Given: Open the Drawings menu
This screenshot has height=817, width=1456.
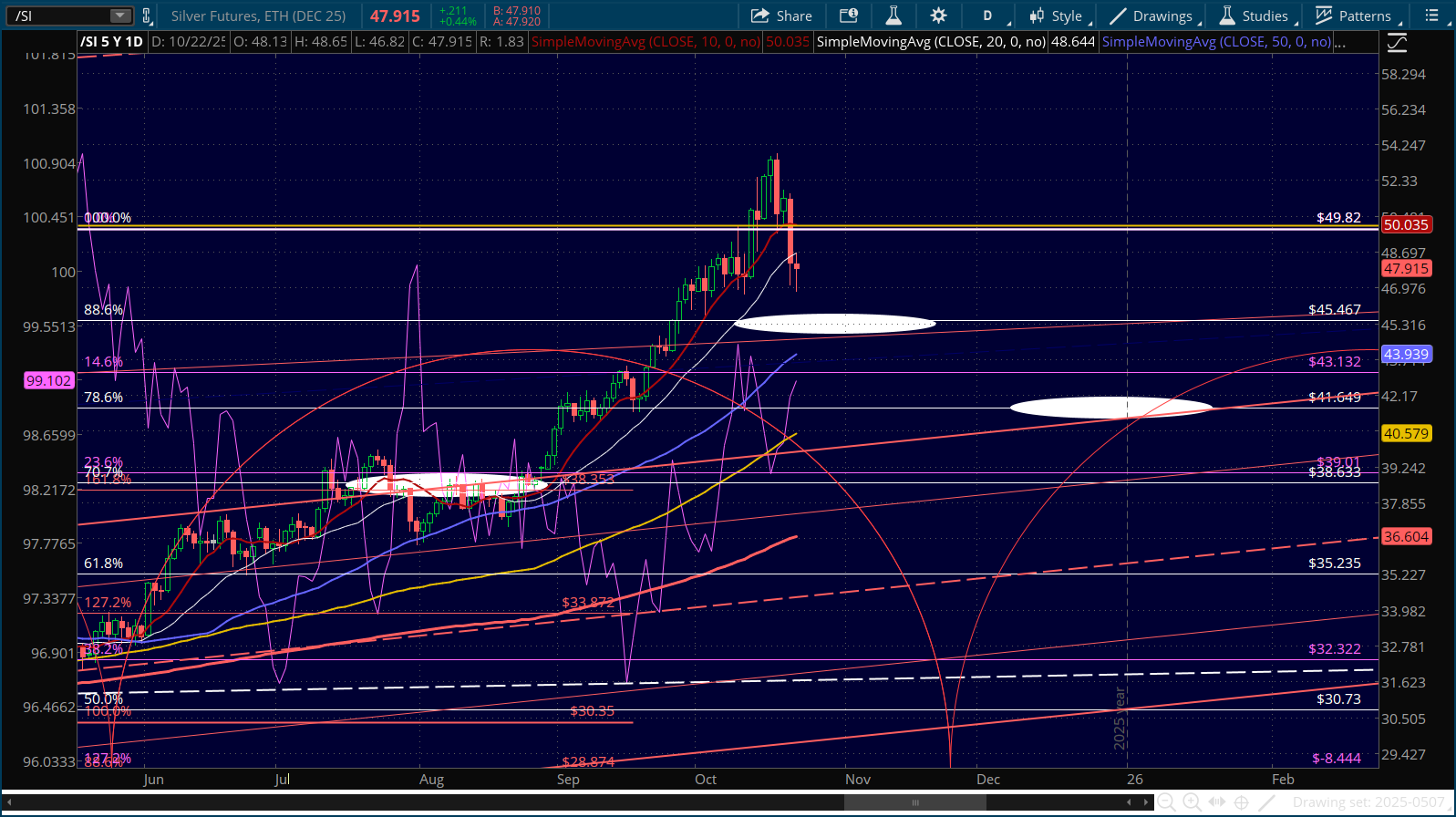Looking at the screenshot, I should point(1151,16).
